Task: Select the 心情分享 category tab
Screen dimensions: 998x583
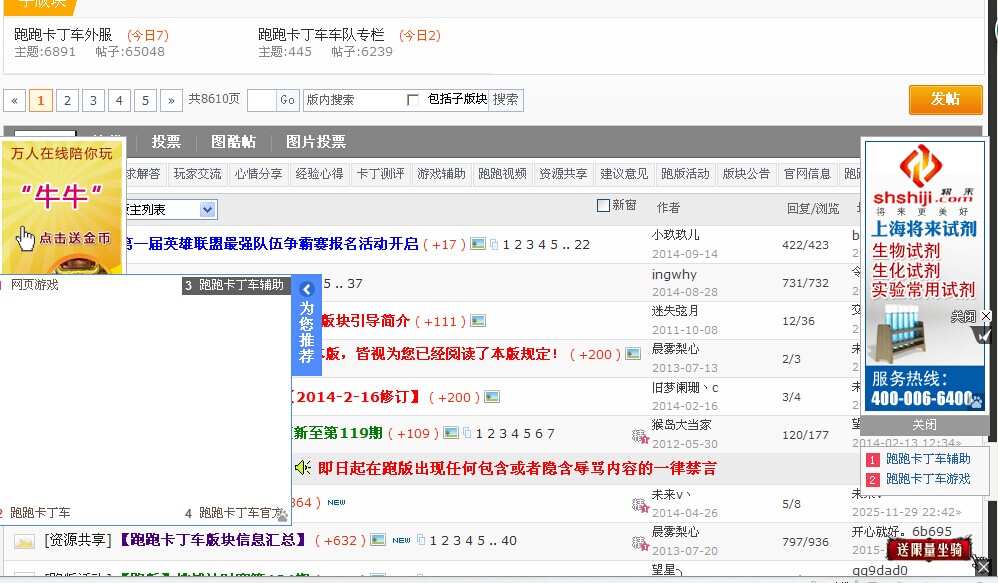Action: point(258,174)
